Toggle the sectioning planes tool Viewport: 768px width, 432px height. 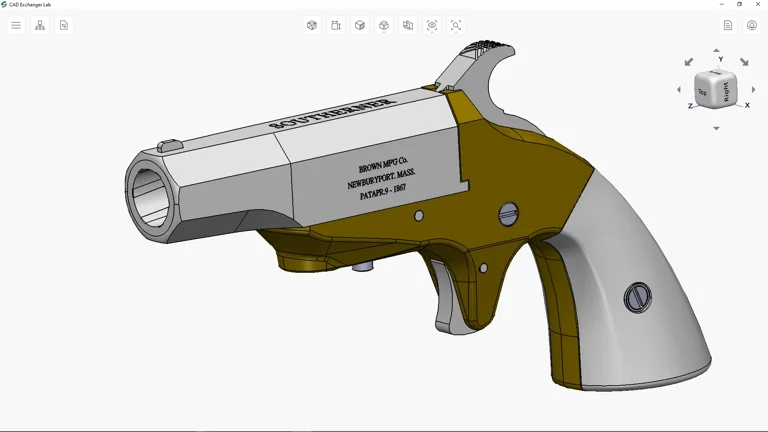(408, 25)
